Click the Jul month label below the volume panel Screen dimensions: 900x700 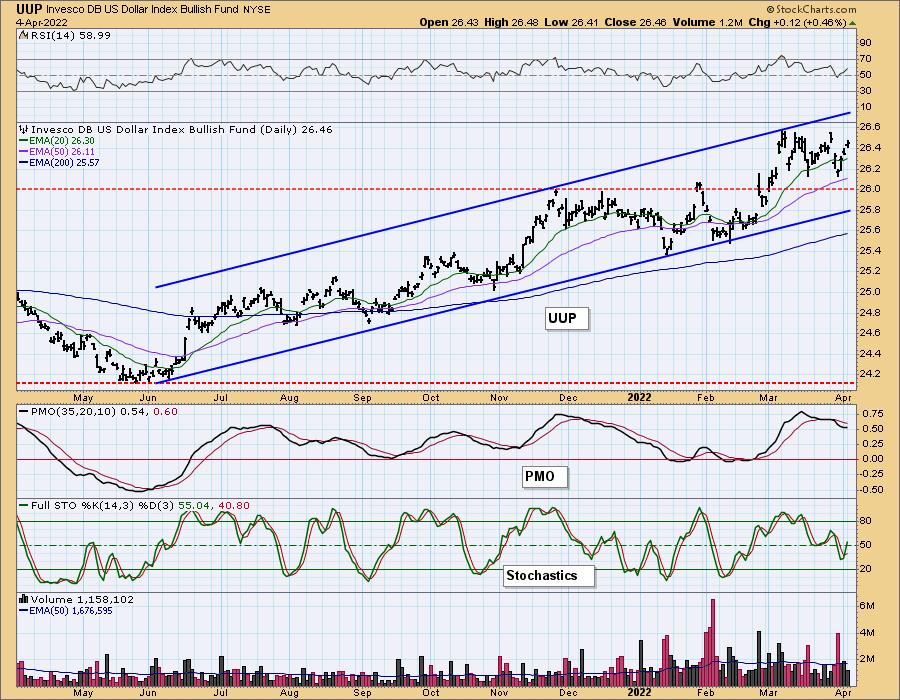220,693
